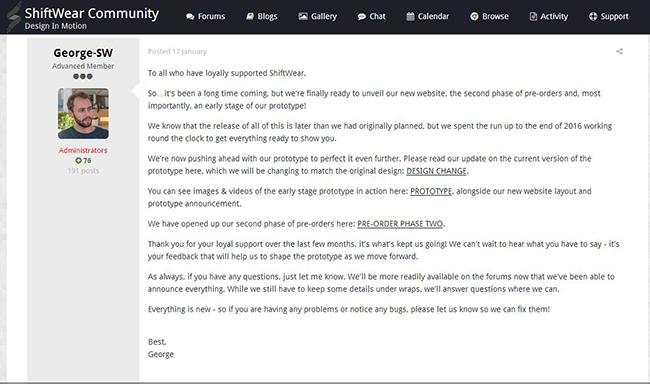Screen dimensions: 650x384
Task: Click the green reputation plus icon
Action: tap(78, 160)
